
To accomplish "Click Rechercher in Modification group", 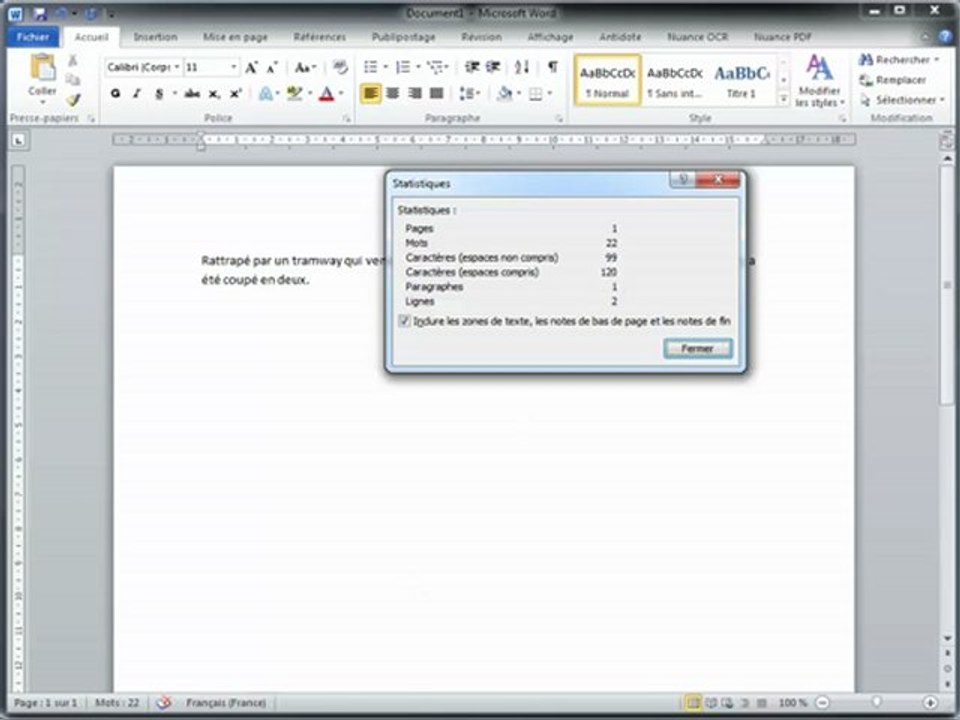I will point(899,59).
